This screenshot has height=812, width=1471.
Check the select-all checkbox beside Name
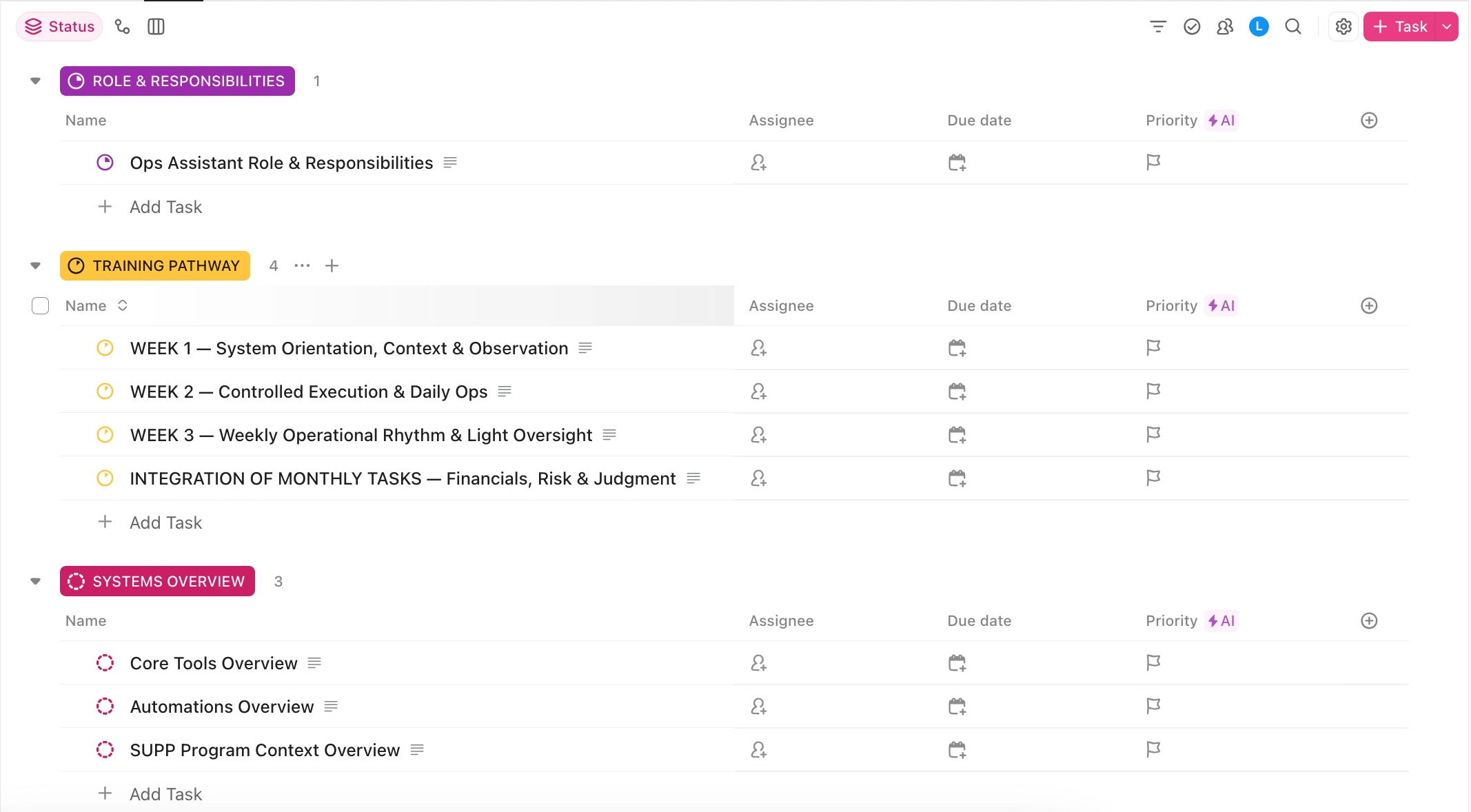point(41,305)
